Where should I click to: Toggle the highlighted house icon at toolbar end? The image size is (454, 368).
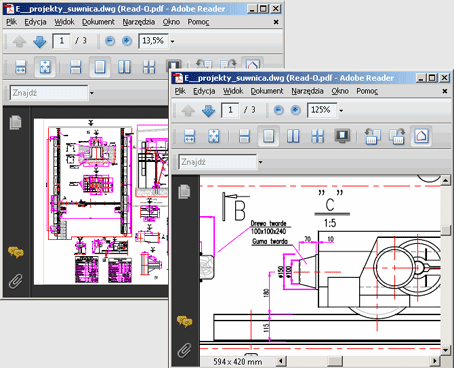(421, 136)
